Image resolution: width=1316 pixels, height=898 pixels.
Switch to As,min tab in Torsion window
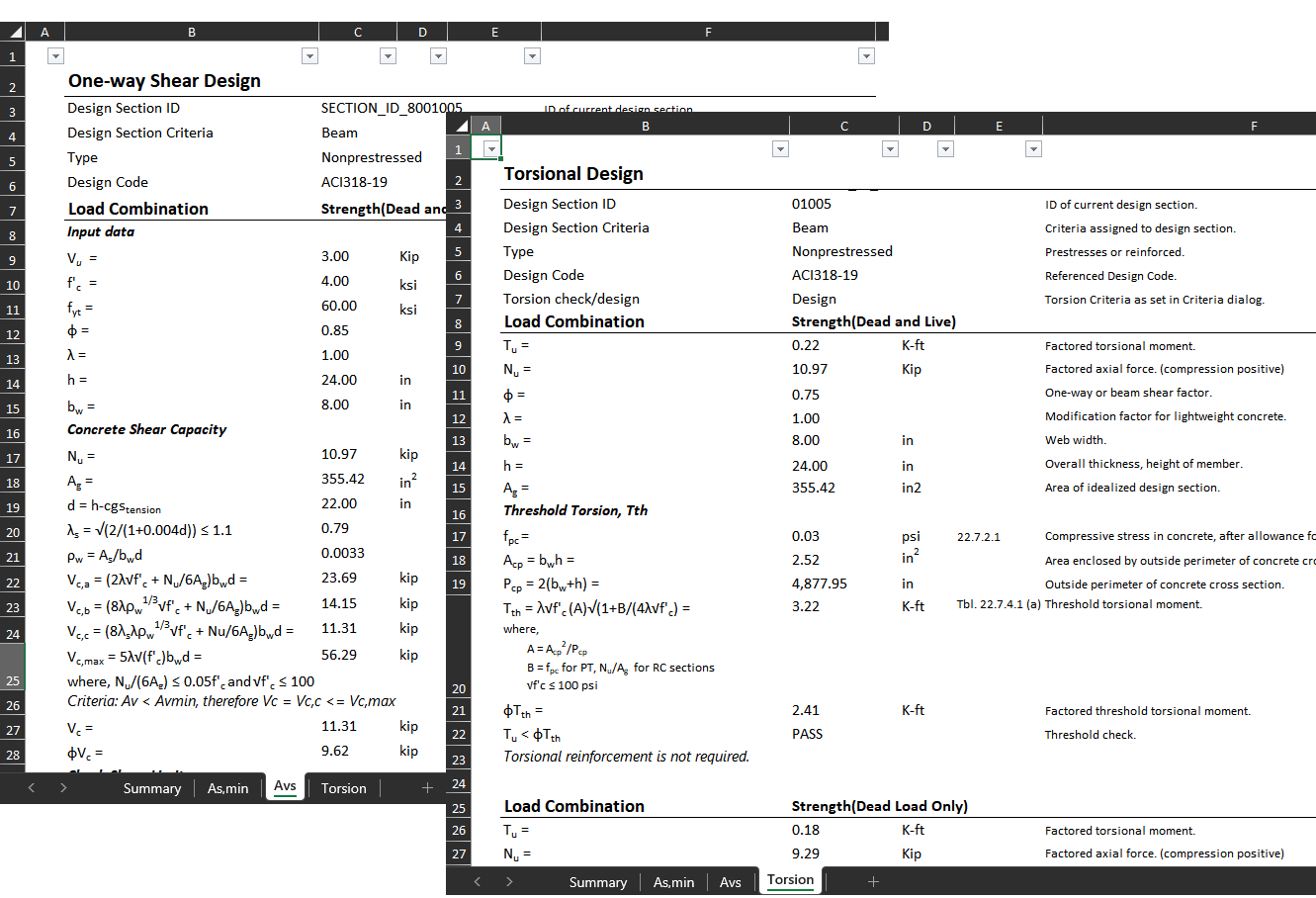[674, 882]
